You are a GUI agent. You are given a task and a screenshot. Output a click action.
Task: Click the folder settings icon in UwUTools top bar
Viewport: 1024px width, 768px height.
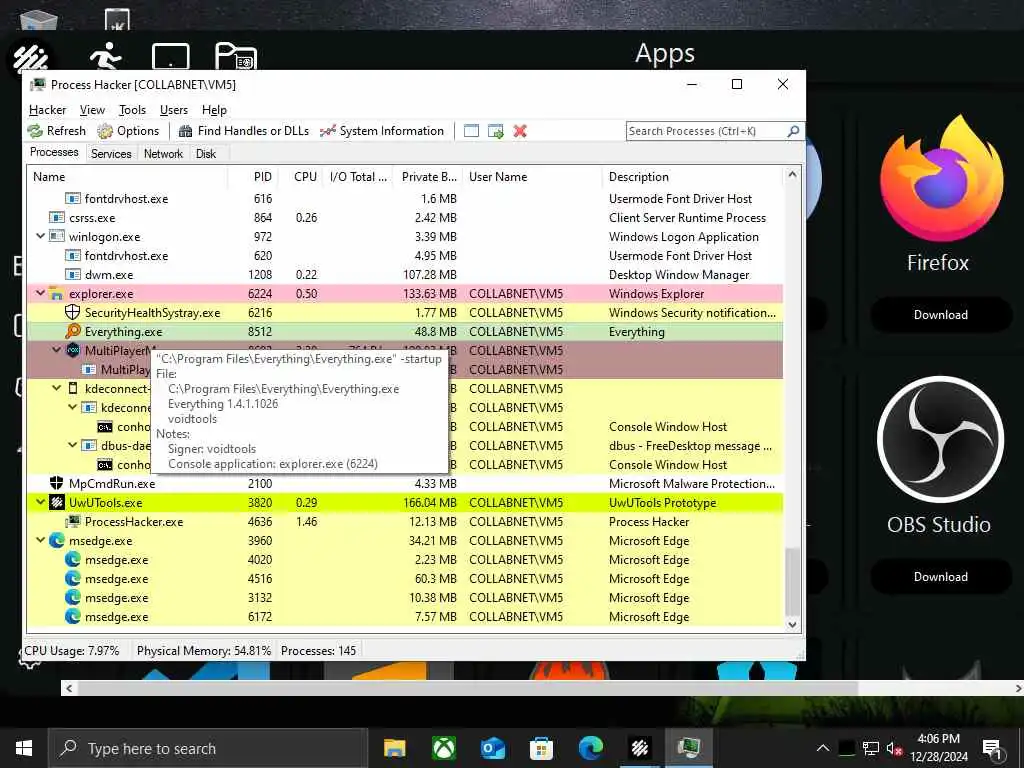235,57
